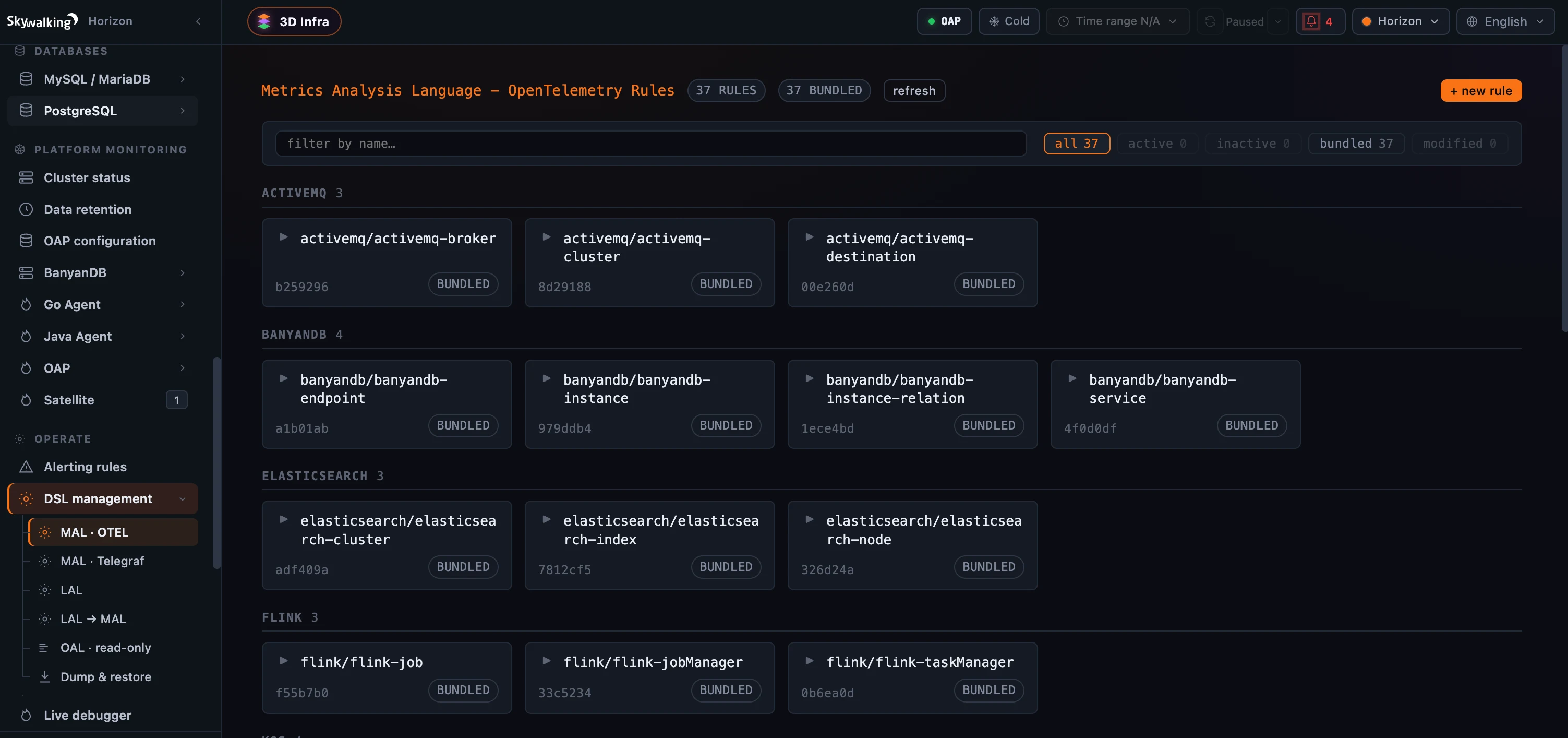Viewport: 1568px width, 738px height.
Task: Expand the PostgreSQL submenu chevron
Action: click(x=182, y=110)
